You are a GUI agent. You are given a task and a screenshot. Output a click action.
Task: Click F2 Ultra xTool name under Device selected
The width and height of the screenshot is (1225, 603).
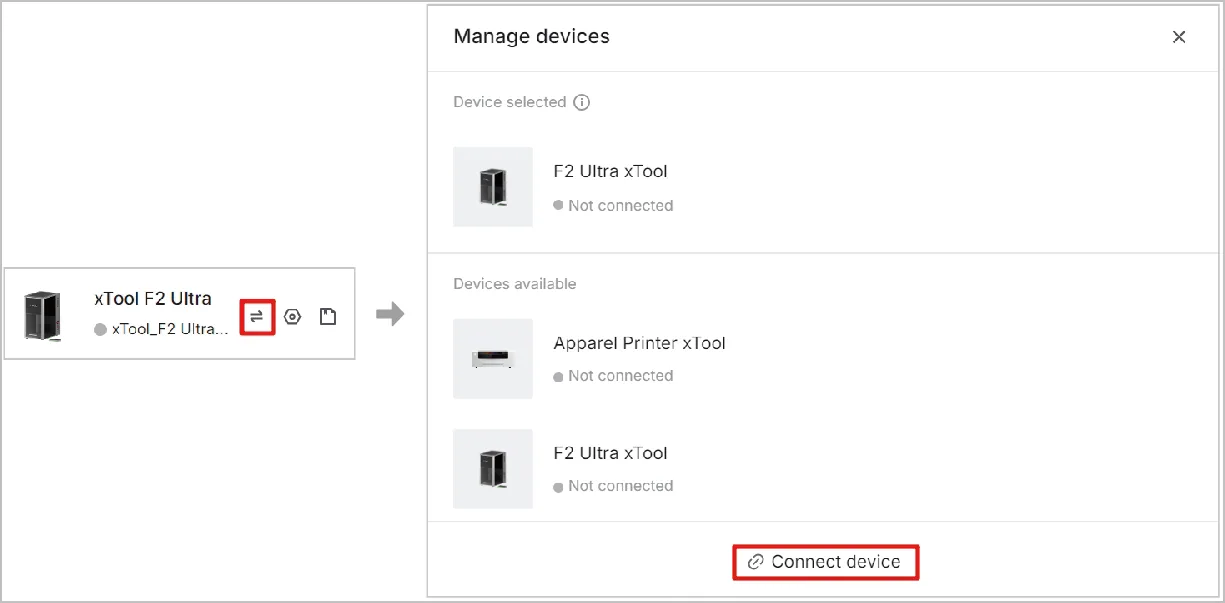pos(610,171)
